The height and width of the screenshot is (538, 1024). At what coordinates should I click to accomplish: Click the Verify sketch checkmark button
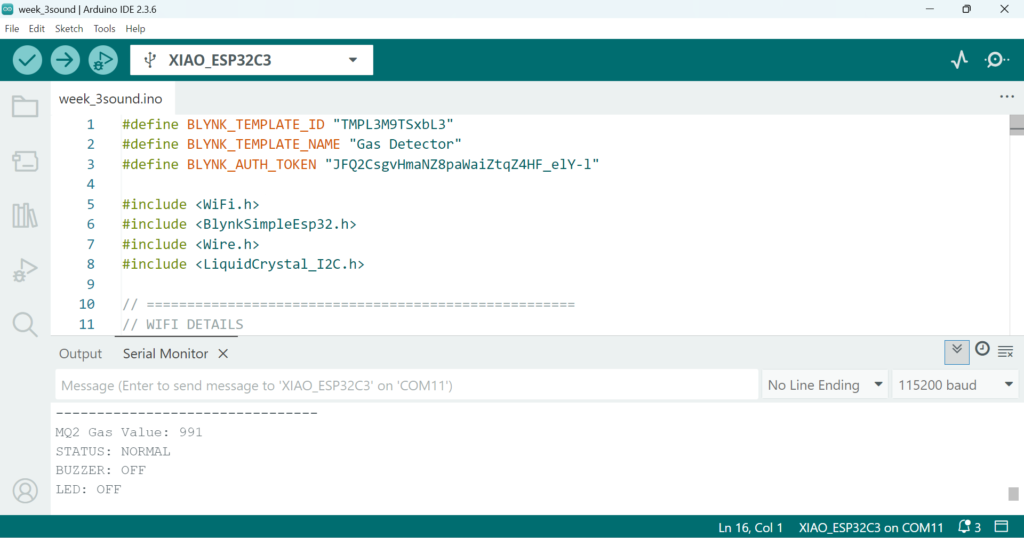pyautogui.click(x=27, y=60)
